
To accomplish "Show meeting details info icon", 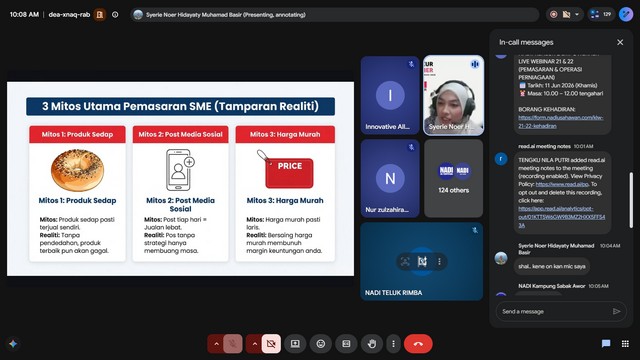I will 115,15.
